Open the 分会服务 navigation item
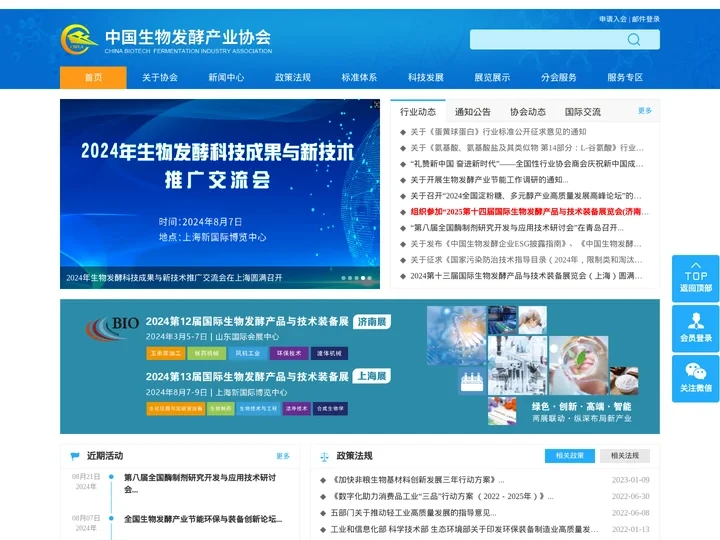The width and height of the screenshot is (720, 540). click(559, 78)
